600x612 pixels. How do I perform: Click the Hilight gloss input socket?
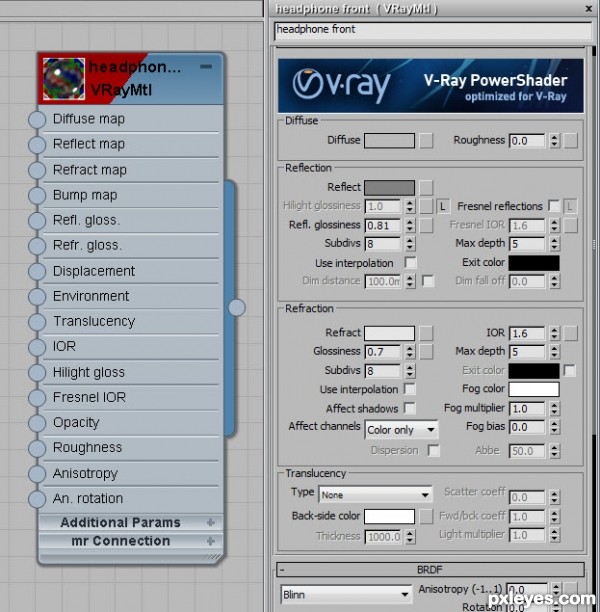tap(37, 372)
